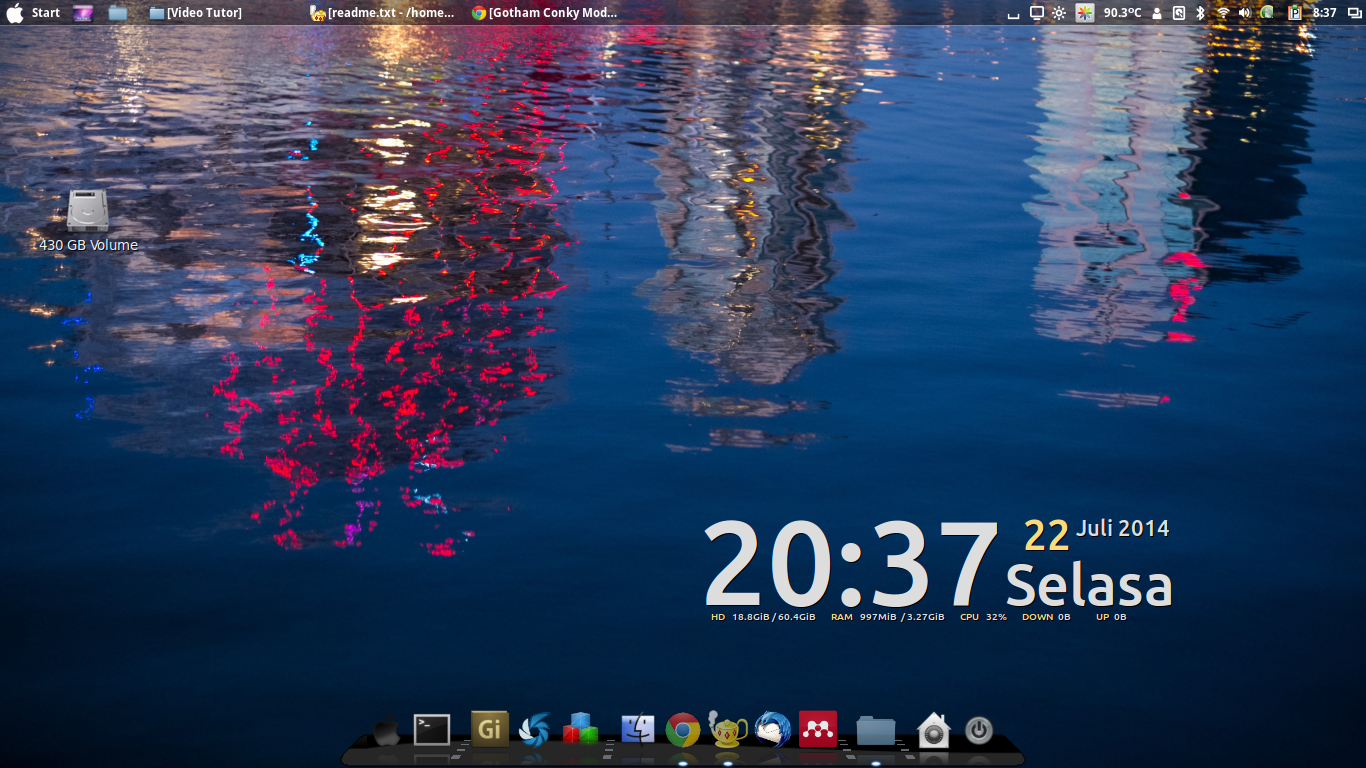Launch the Terminal from the dock
The width and height of the screenshot is (1366, 768).
click(x=432, y=730)
